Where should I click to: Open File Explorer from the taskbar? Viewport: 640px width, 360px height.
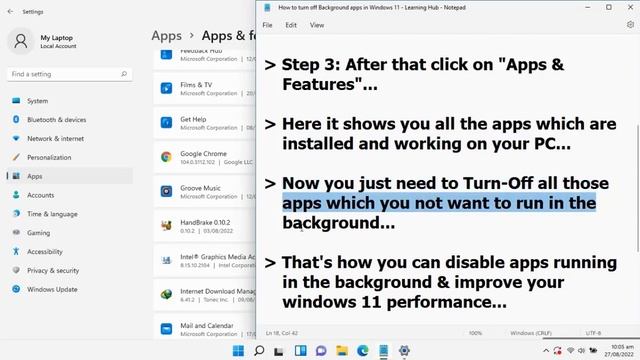tap(342, 350)
